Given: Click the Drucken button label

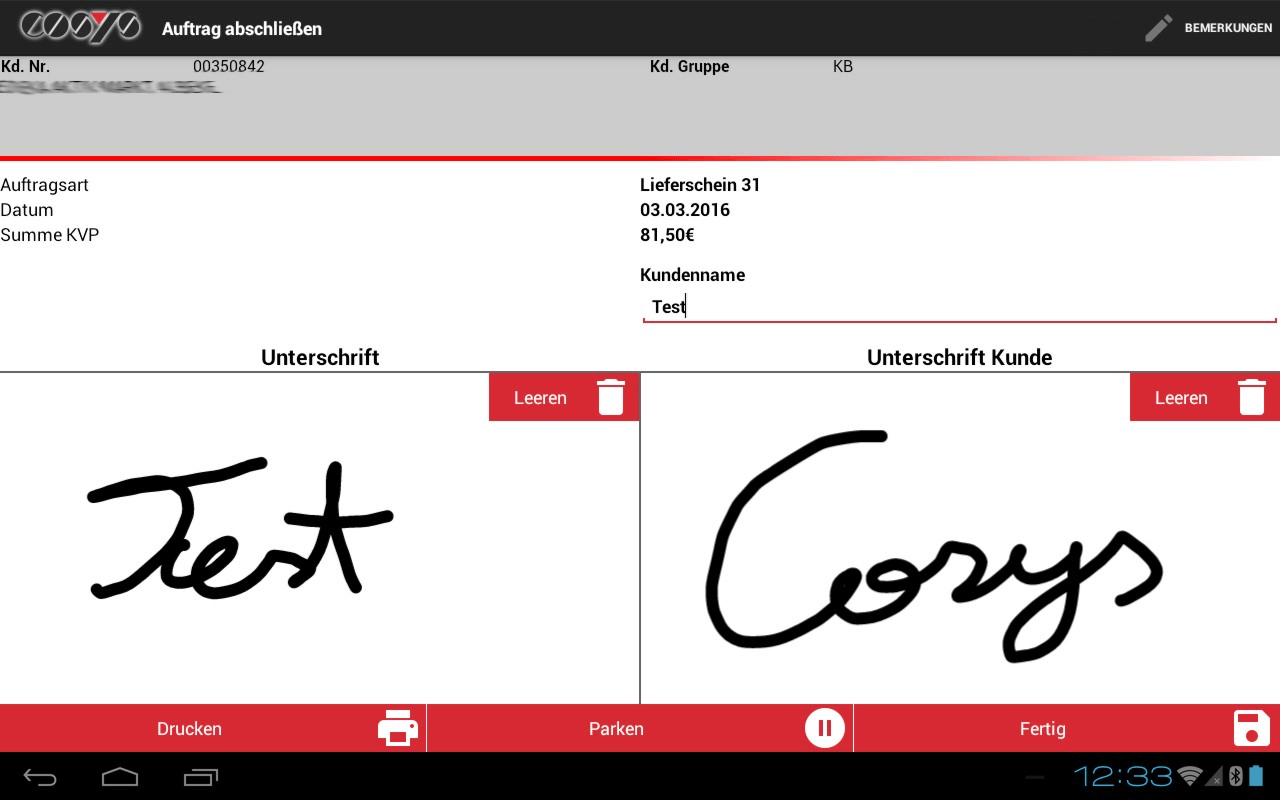Looking at the screenshot, I should pos(189,729).
